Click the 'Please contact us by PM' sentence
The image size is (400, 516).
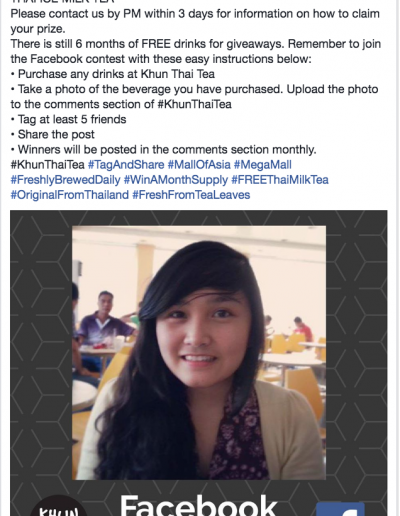195,21
